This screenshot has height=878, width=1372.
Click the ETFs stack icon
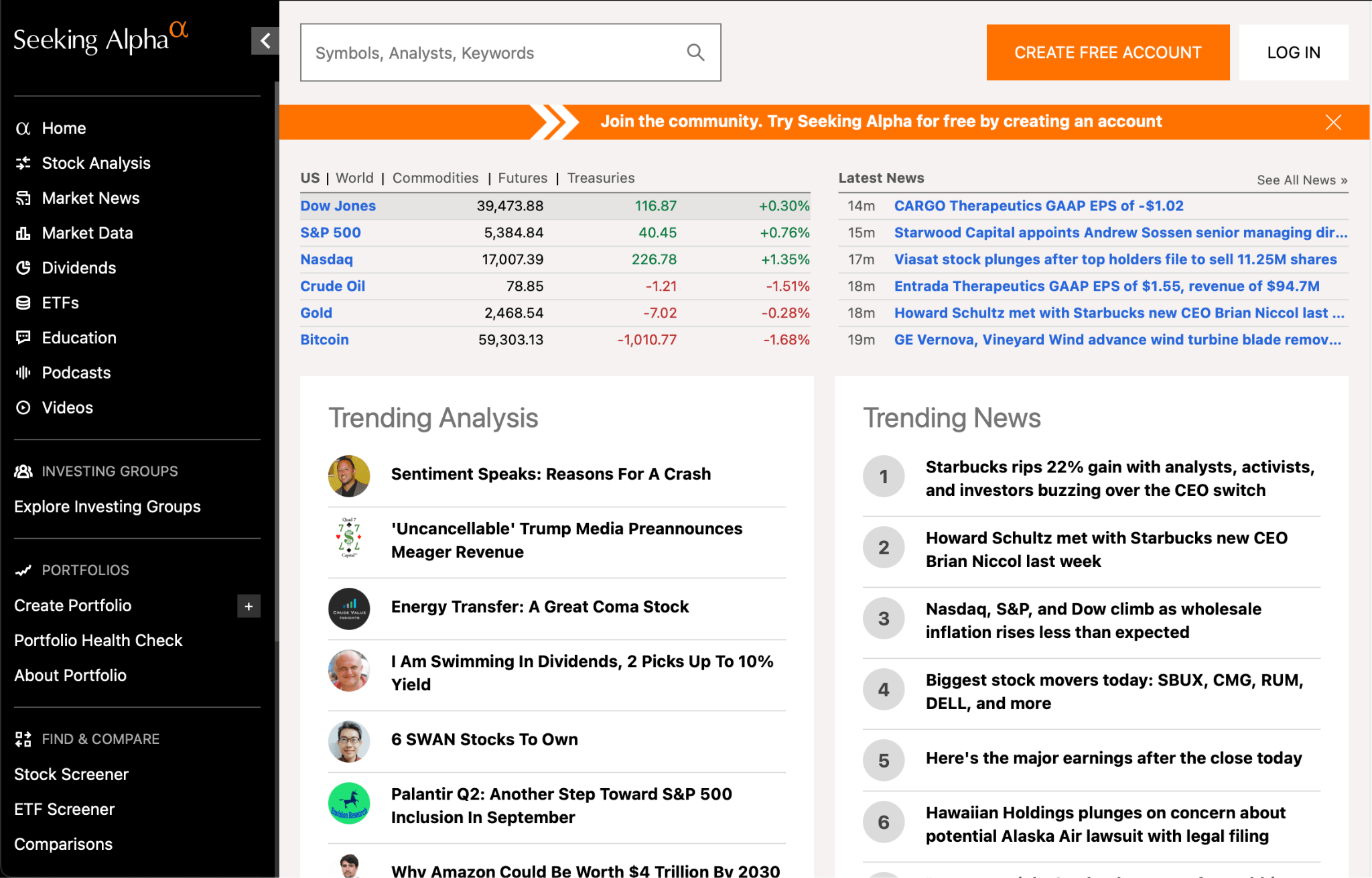23,302
